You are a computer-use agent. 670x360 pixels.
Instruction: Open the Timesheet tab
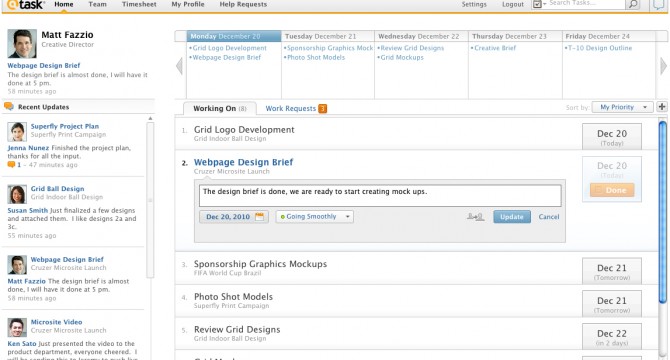tap(139, 4)
